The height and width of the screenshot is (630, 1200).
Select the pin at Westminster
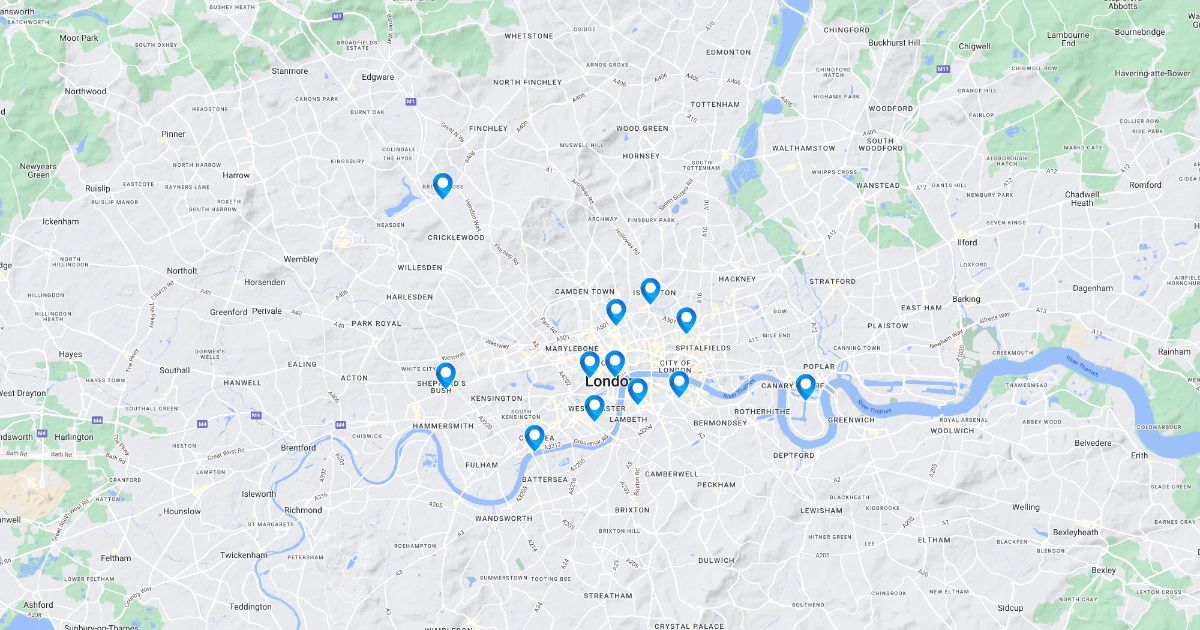coord(594,407)
